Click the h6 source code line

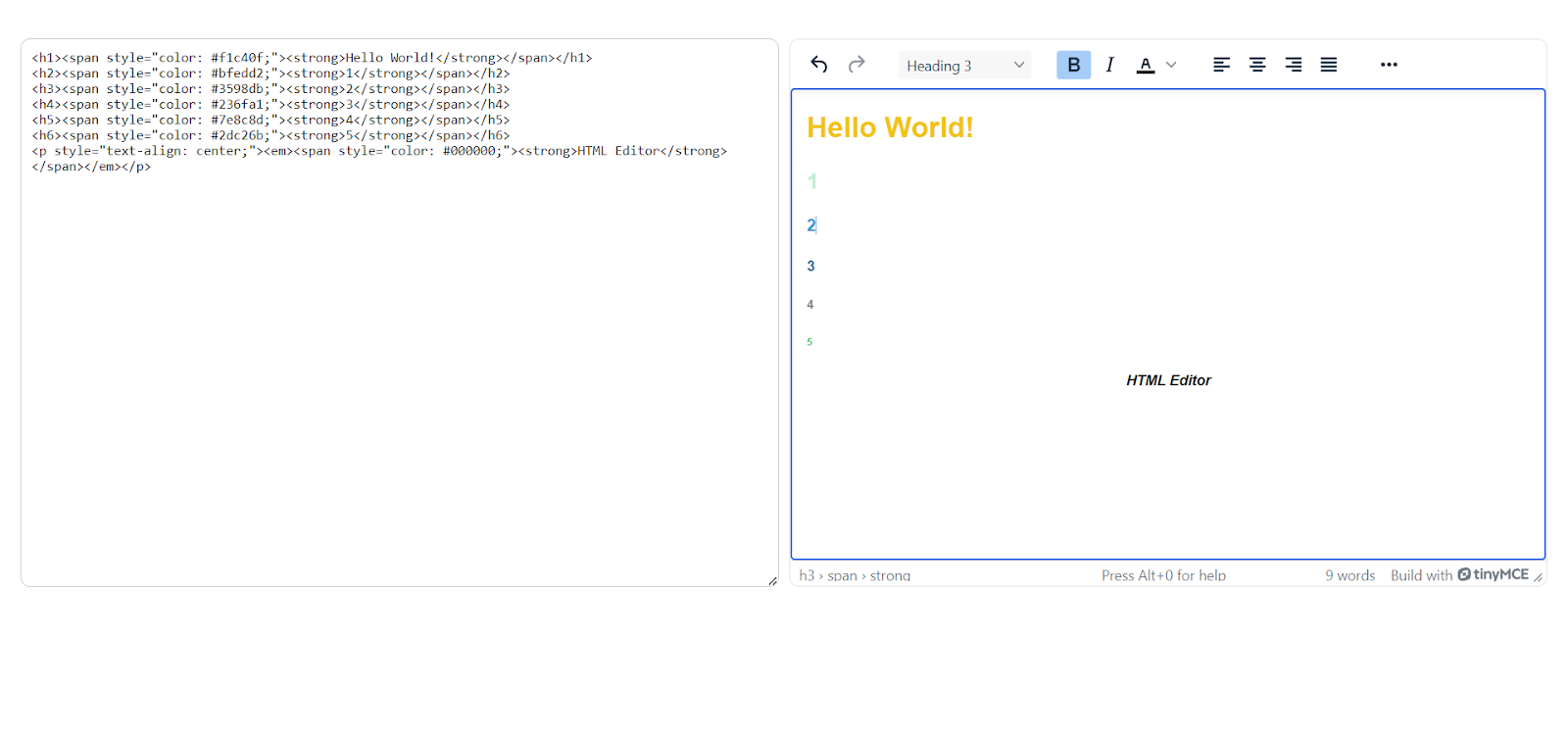point(270,135)
